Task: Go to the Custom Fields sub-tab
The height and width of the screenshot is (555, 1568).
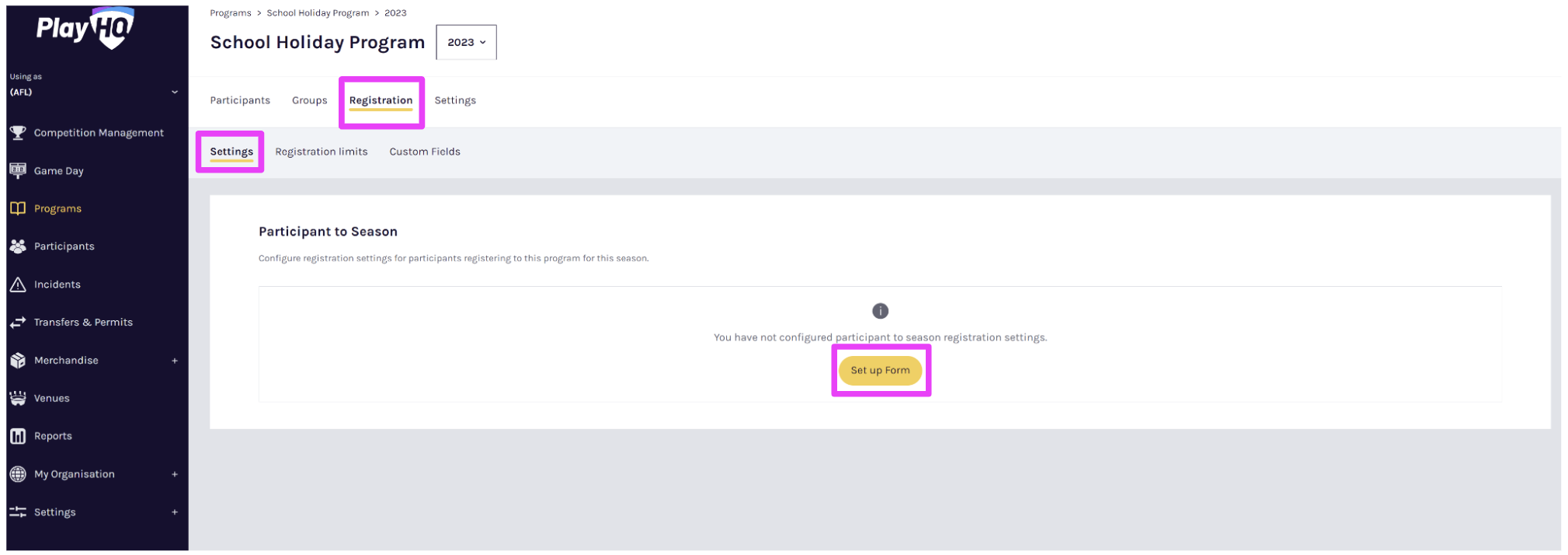Action: pos(424,152)
